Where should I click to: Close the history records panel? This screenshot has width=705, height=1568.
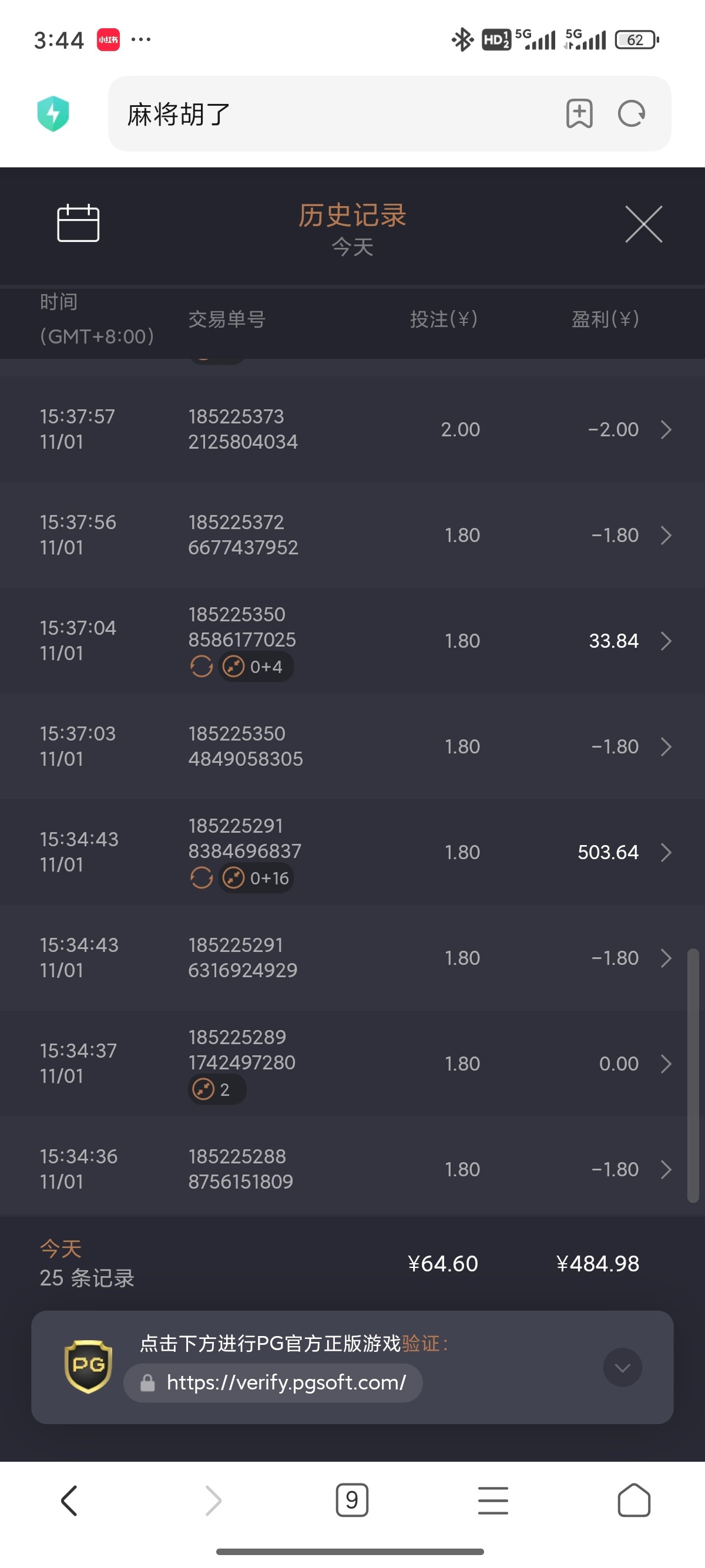(x=643, y=224)
